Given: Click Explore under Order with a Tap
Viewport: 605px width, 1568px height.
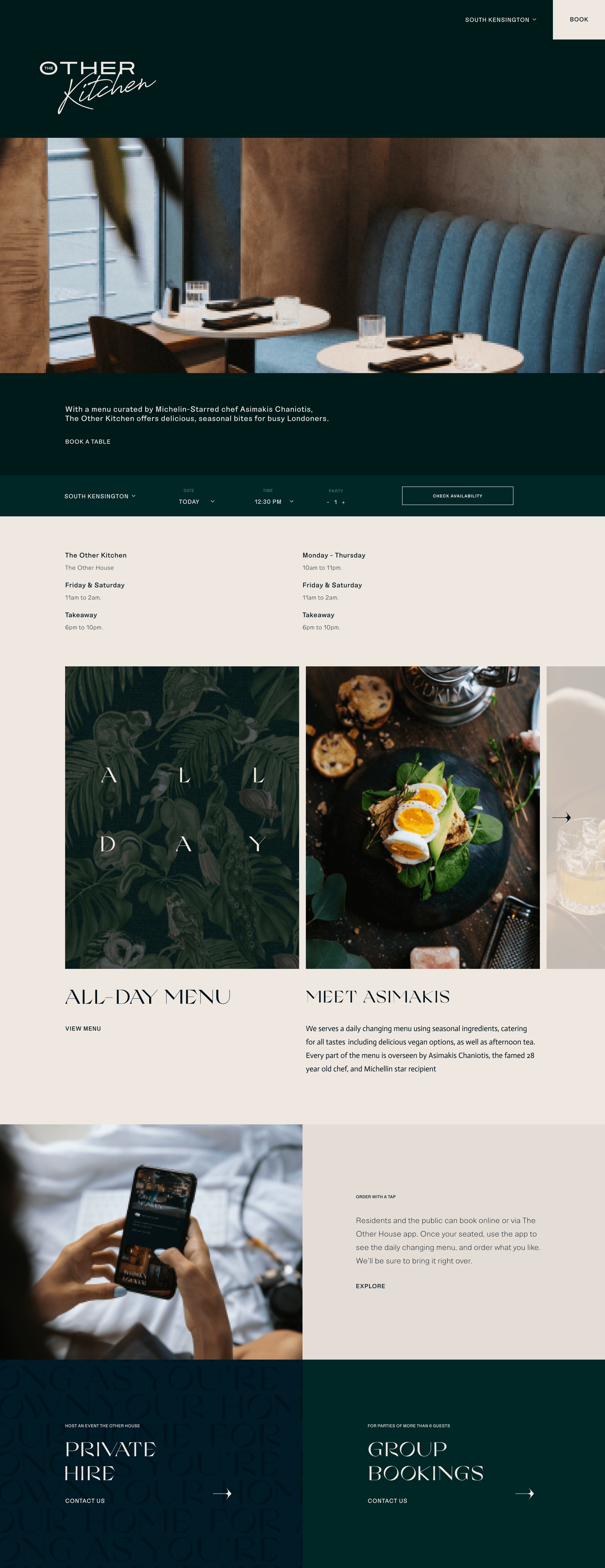Looking at the screenshot, I should click(370, 1286).
